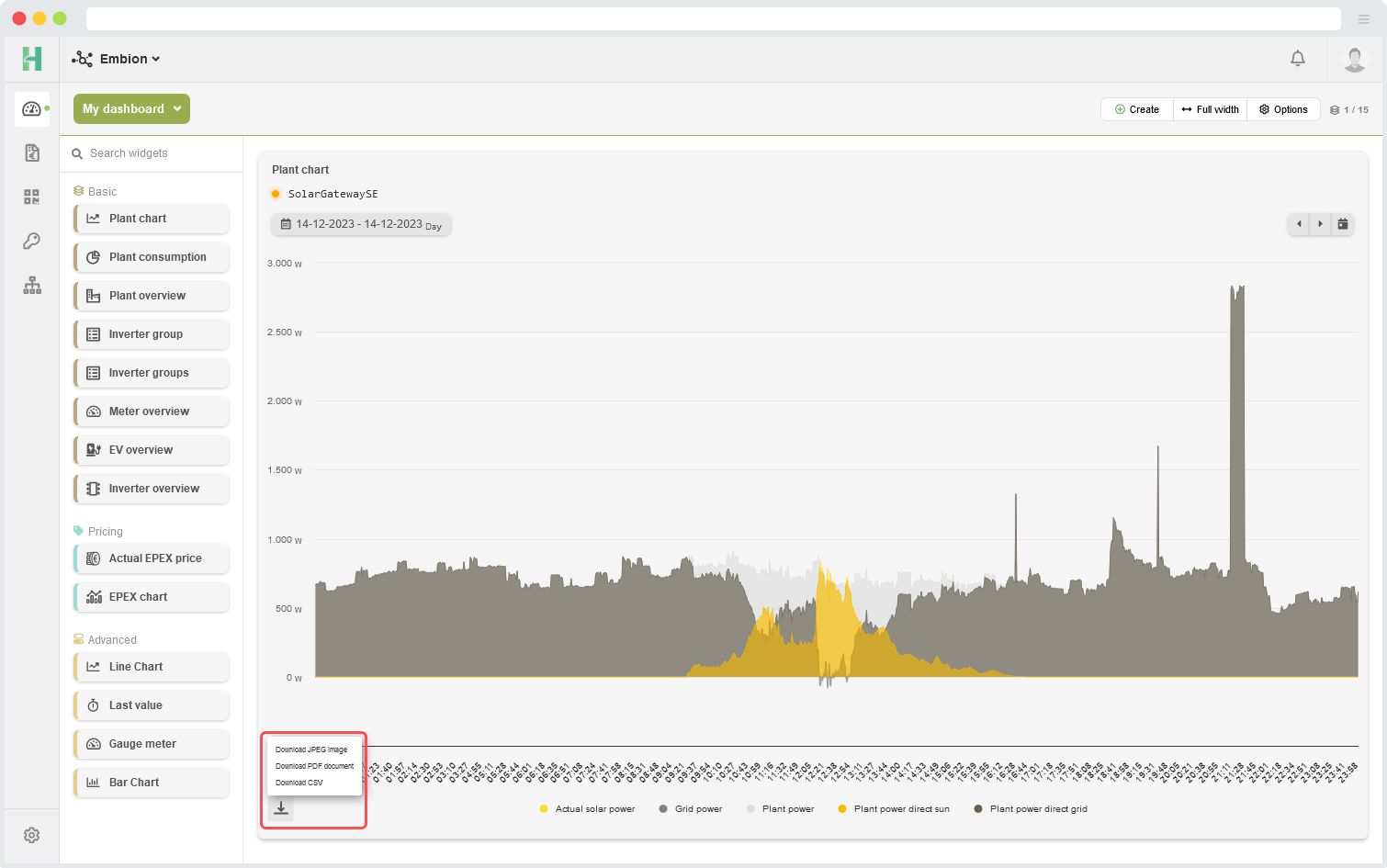Focus the Search widgets field

[152, 153]
